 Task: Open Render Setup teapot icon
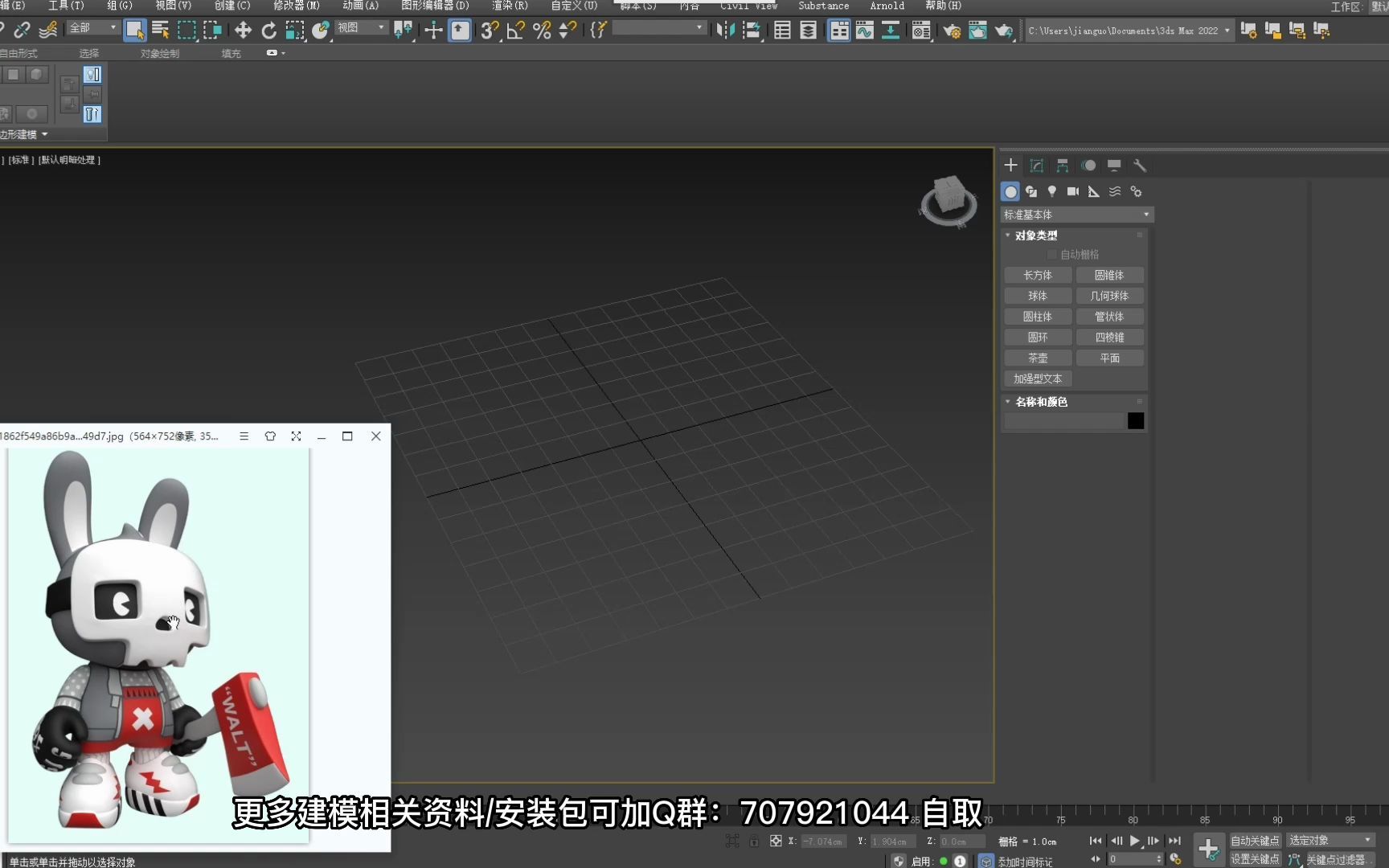click(952, 31)
